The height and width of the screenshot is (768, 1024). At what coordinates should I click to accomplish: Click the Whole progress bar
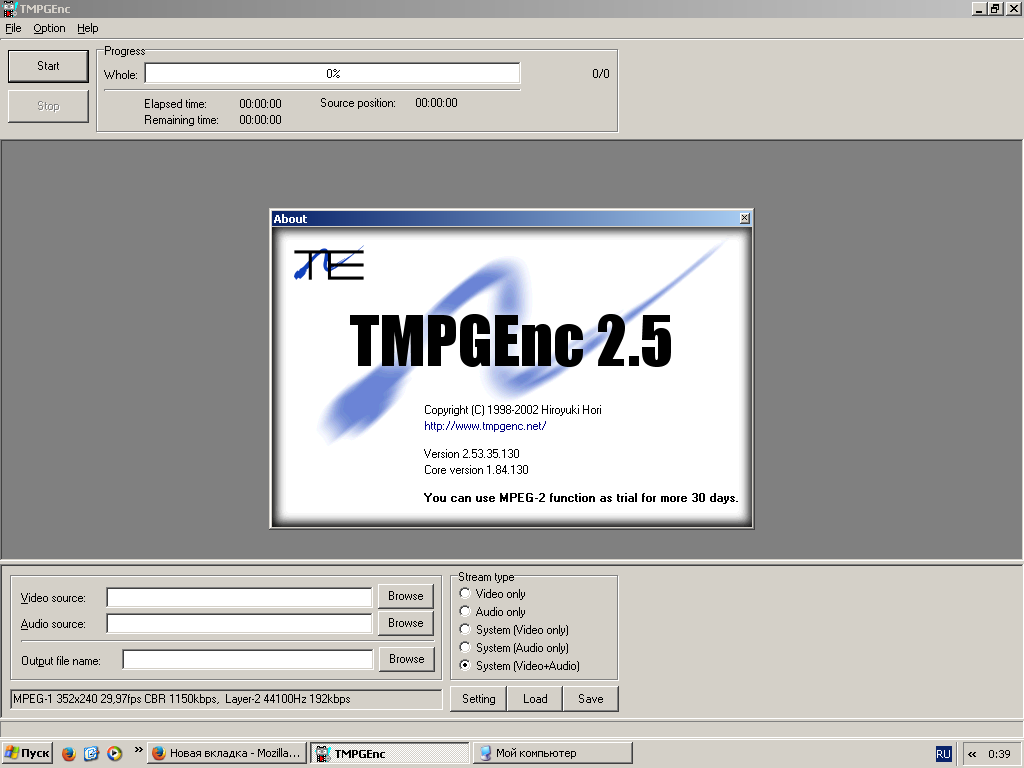coord(332,73)
